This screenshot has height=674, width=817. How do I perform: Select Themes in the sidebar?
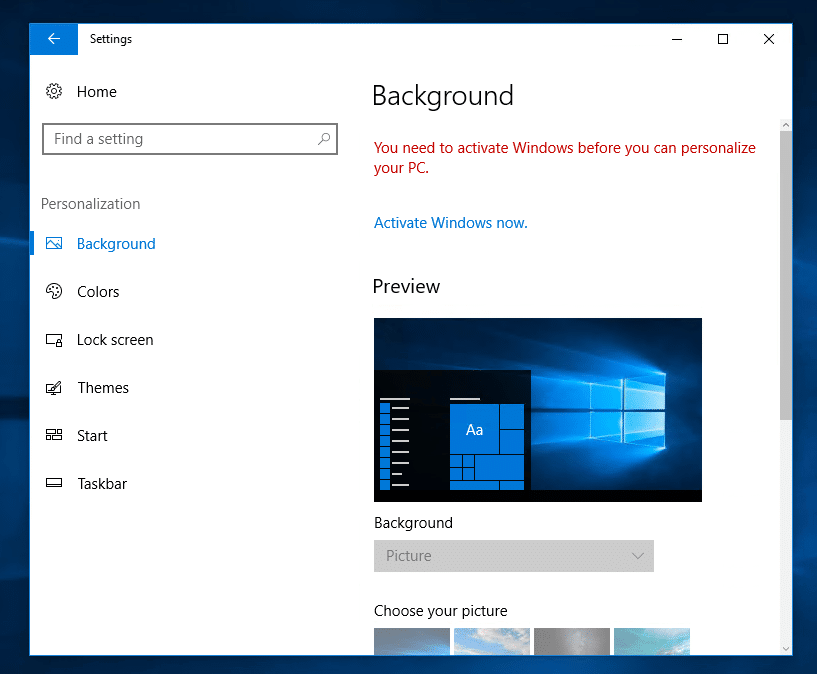coord(103,388)
